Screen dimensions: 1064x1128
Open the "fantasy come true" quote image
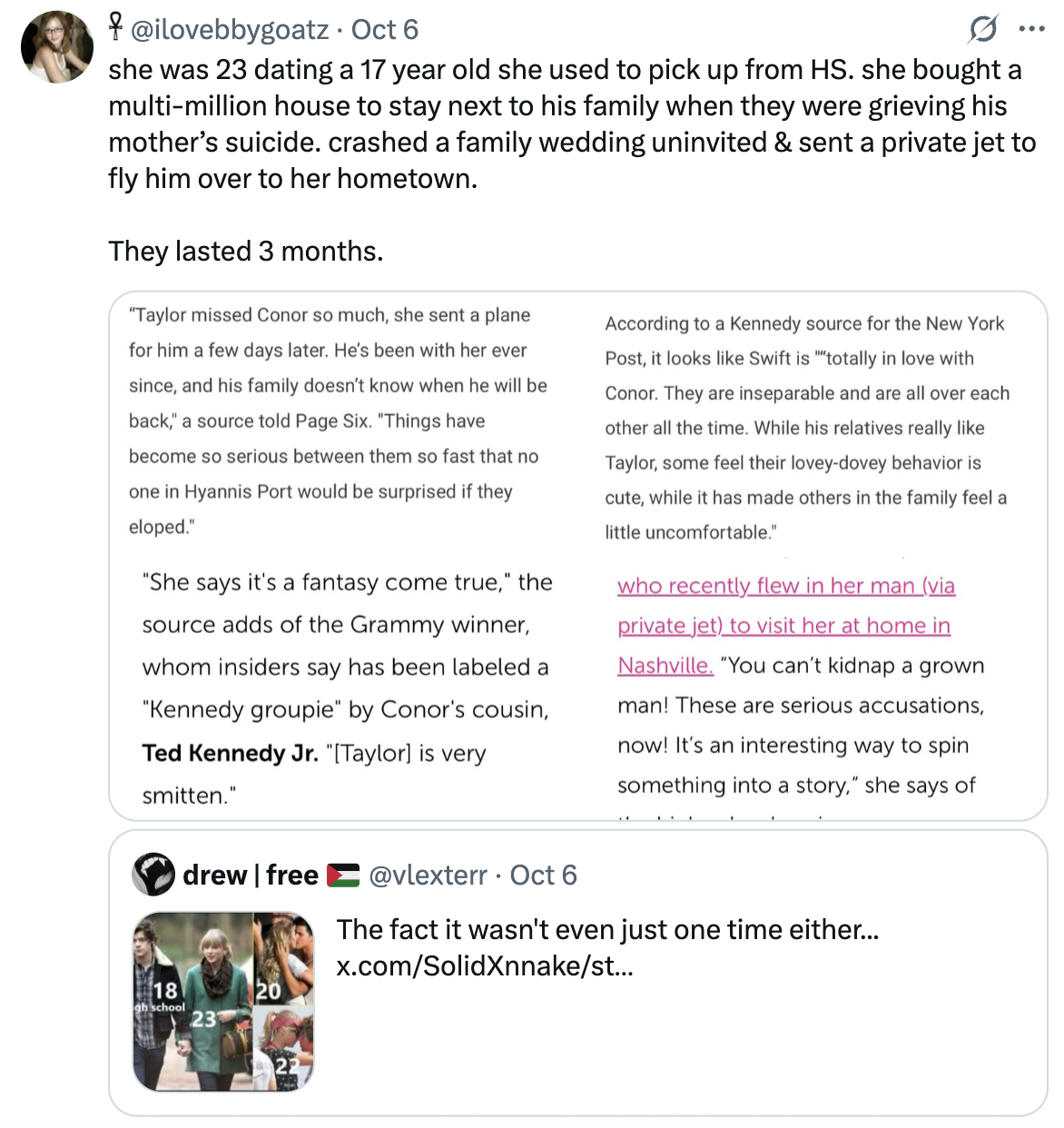pos(347,688)
